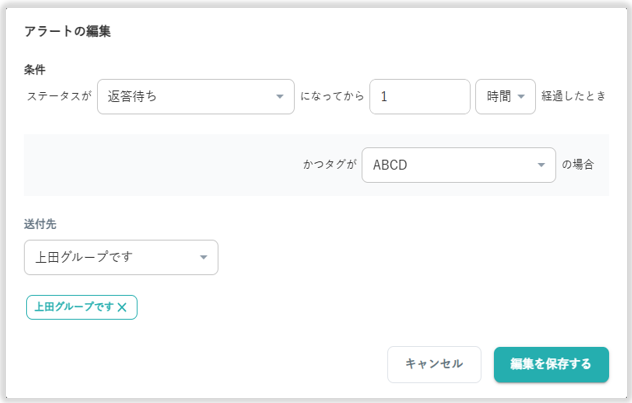Expand the ABCD tag selection field
Viewport: 632px width, 403px height.
point(448,164)
